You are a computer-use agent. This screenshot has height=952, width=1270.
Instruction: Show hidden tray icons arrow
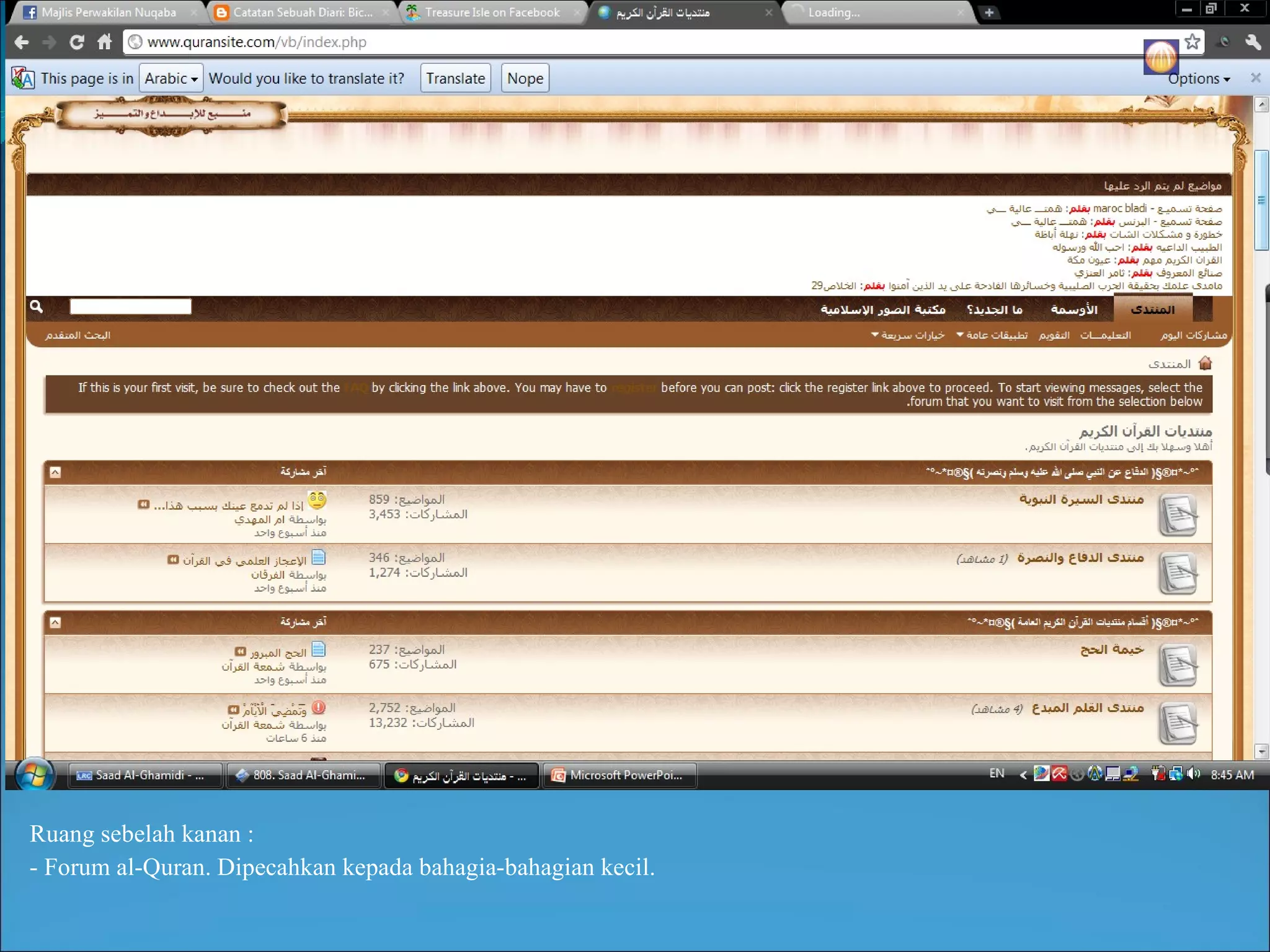1023,775
